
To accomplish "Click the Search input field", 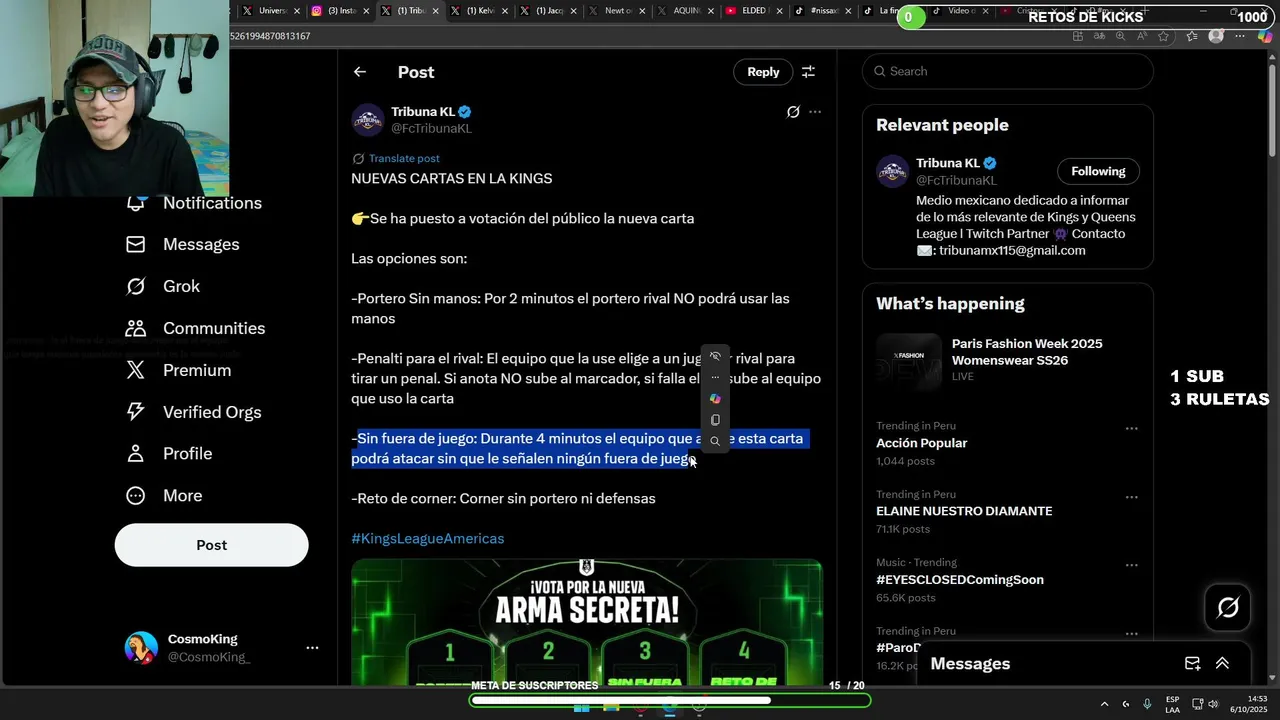I will click(x=1008, y=71).
